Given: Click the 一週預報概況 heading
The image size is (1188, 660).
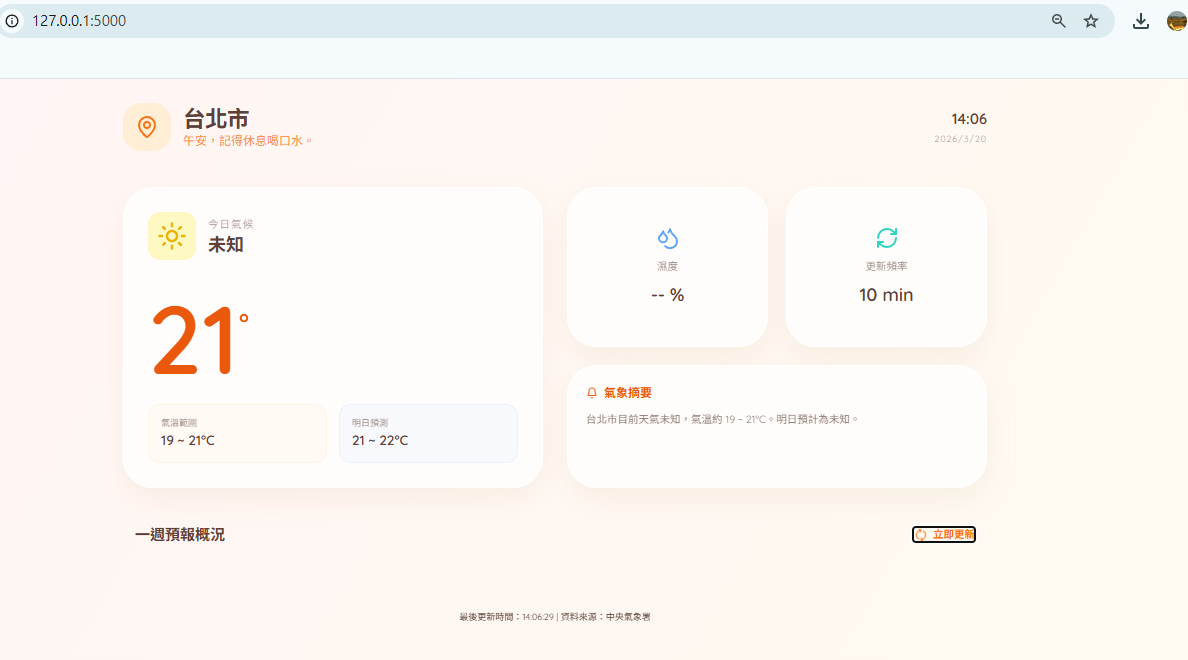Looking at the screenshot, I should (178, 534).
